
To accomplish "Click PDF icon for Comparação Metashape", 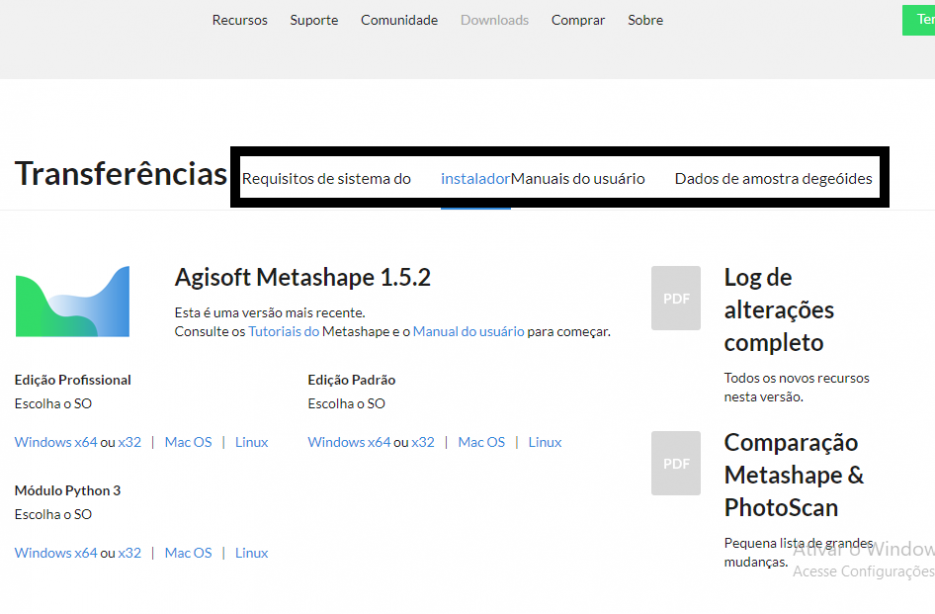I will click(676, 463).
